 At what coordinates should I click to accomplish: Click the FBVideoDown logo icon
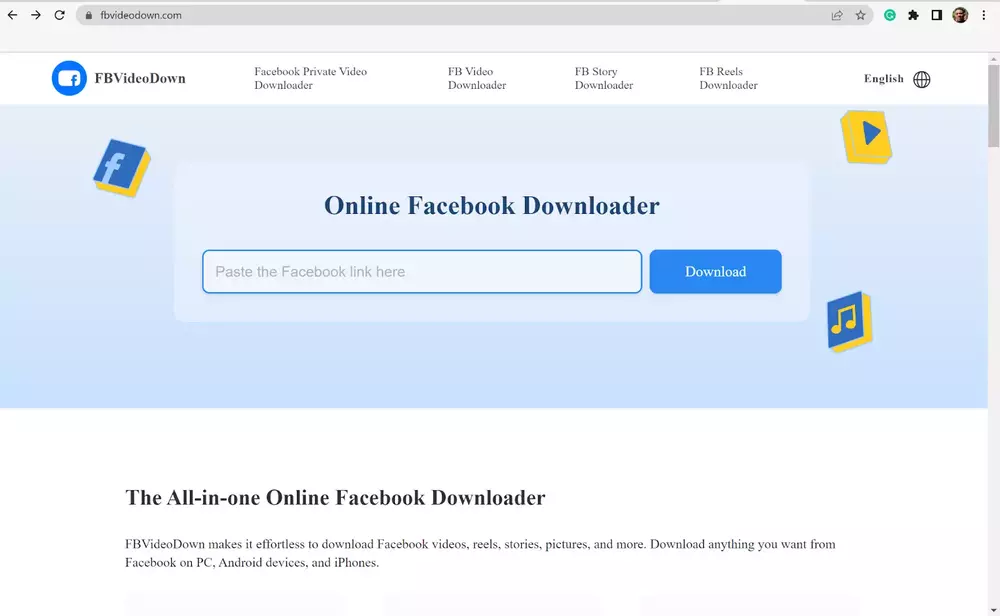tap(69, 78)
